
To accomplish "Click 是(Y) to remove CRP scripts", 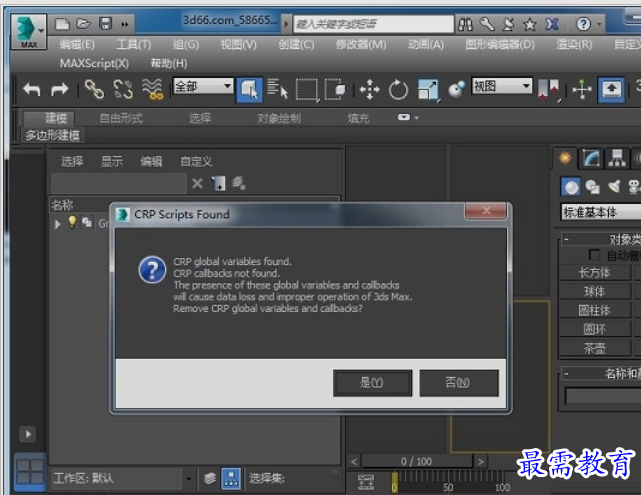I will (372, 383).
